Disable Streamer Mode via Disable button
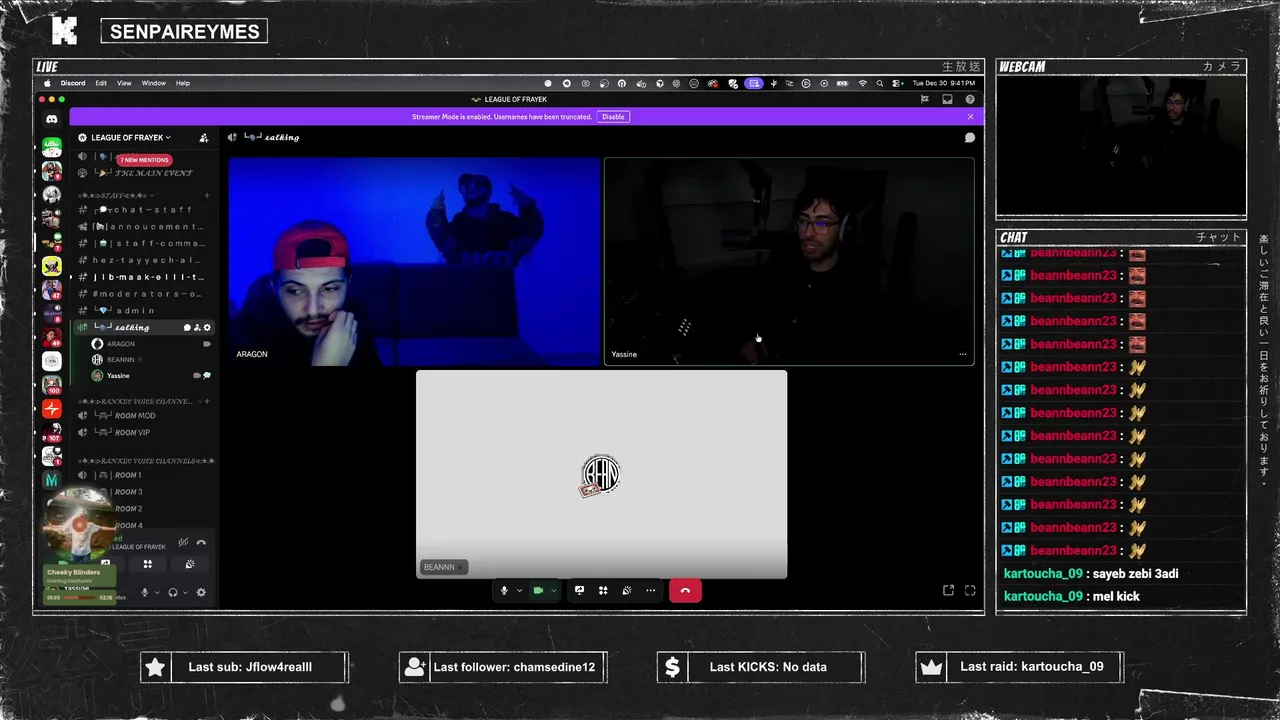Screen dimensions: 1280x720 613,117
